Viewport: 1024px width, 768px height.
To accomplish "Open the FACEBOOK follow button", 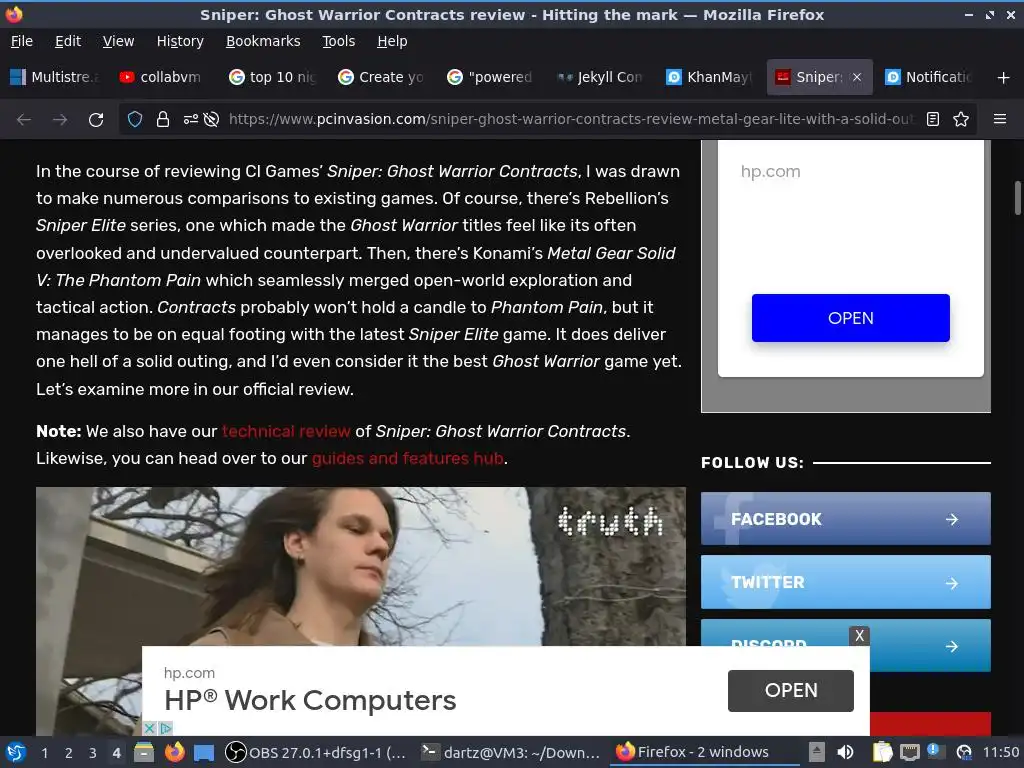I will click(x=846, y=519).
